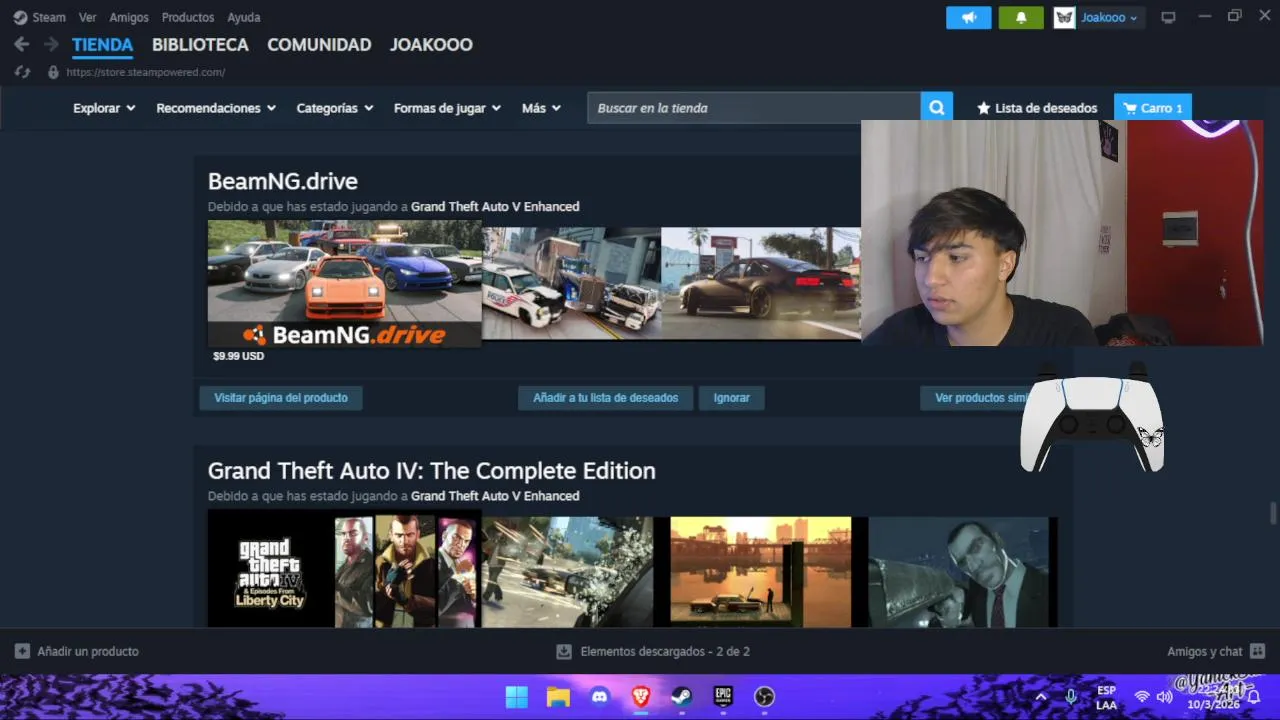Click the store page vertical scrollbar
The width and height of the screenshot is (1280, 720).
coord(1273,512)
